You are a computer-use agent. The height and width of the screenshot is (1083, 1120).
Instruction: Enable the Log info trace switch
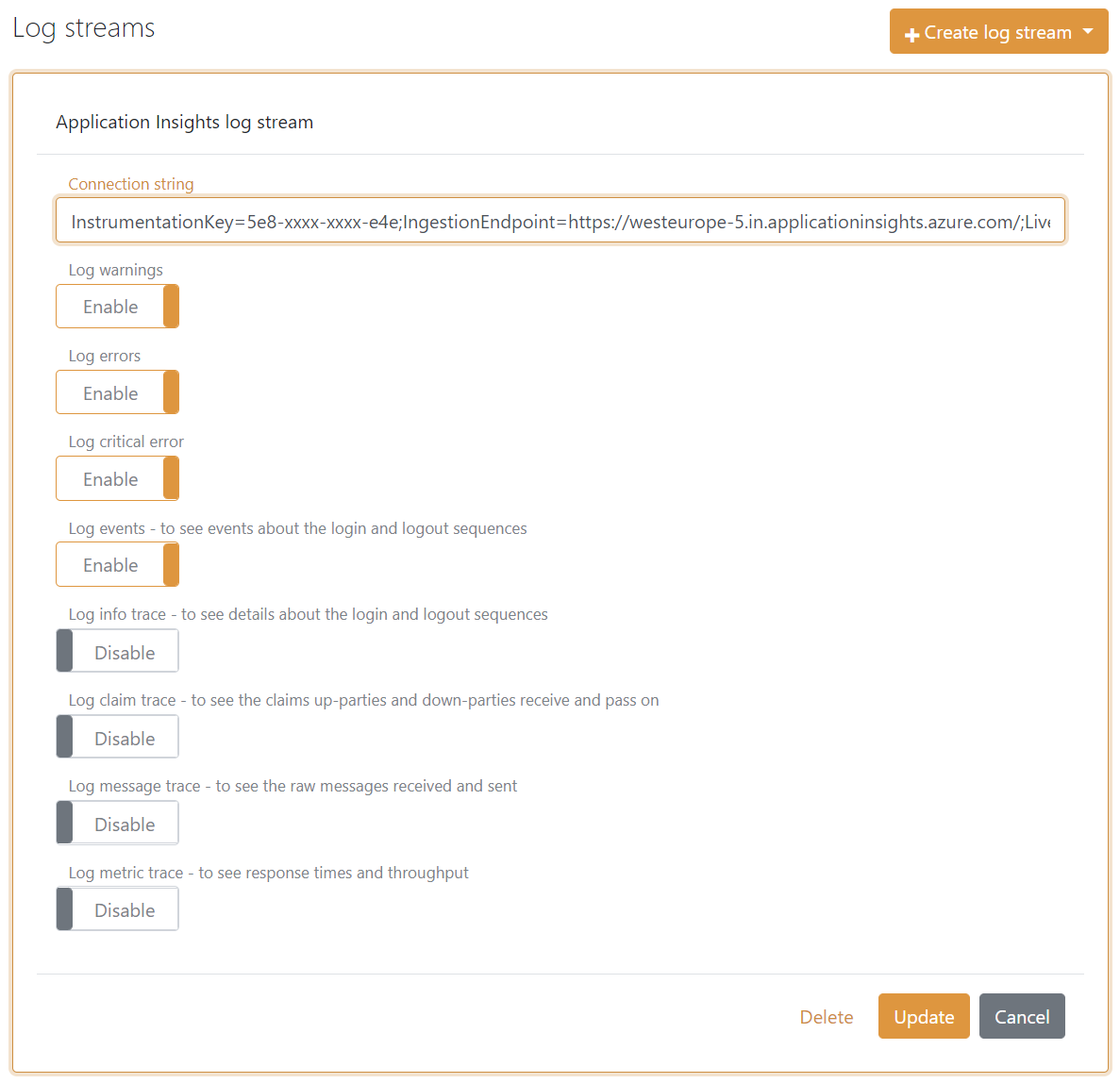pyautogui.click(x=117, y=650)
